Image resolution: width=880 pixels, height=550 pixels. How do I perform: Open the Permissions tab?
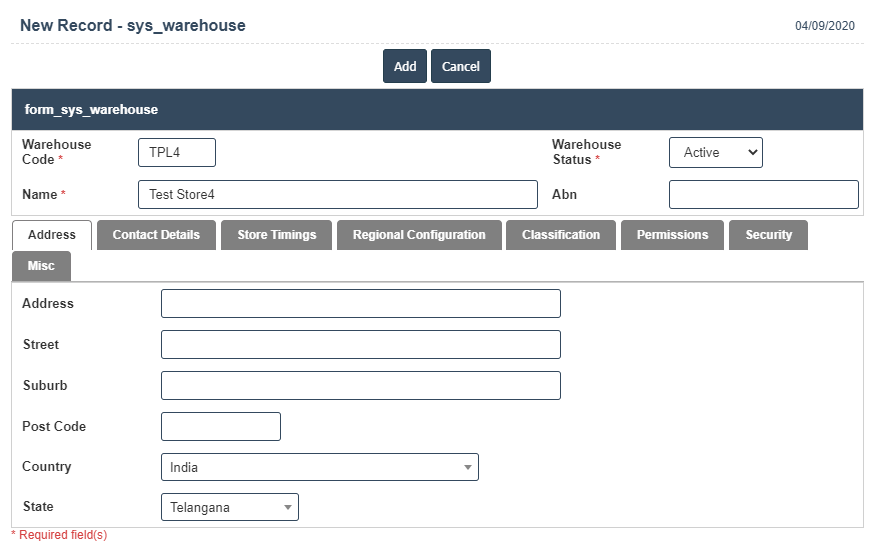point(672,235)
